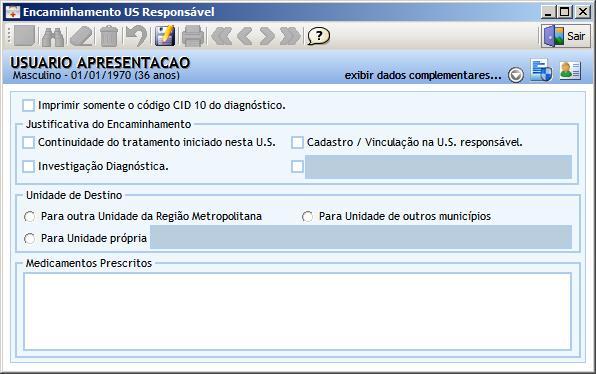Image resolution: width=596 pixels, height=374 pixels.
Task: Open the user card profile icon
Action: click(x=570, y=70)
